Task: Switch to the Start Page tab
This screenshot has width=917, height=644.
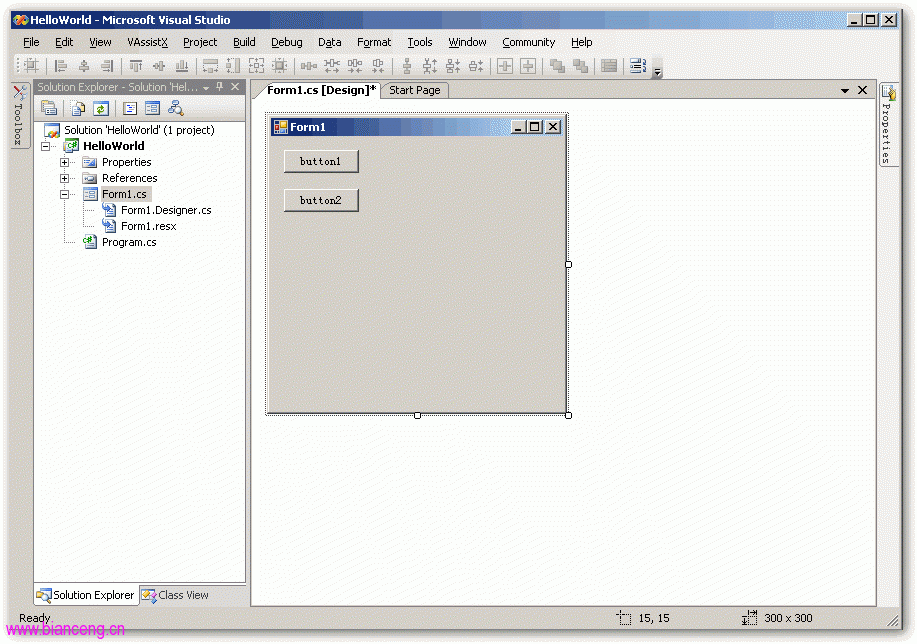Action: (x=415, y=90)
